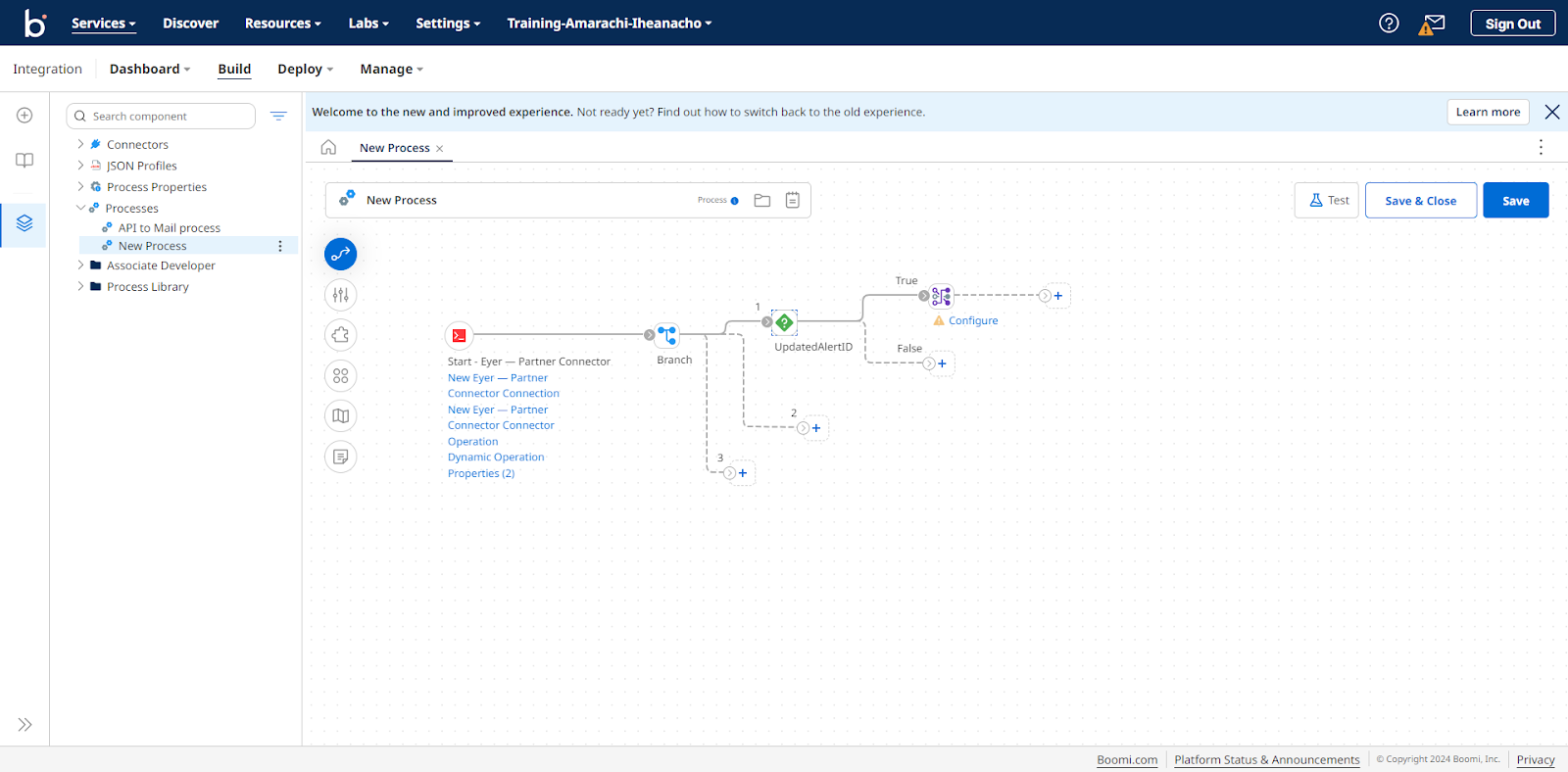
Task: Add a shape after the True path shape
Action: pos(1058,296)
